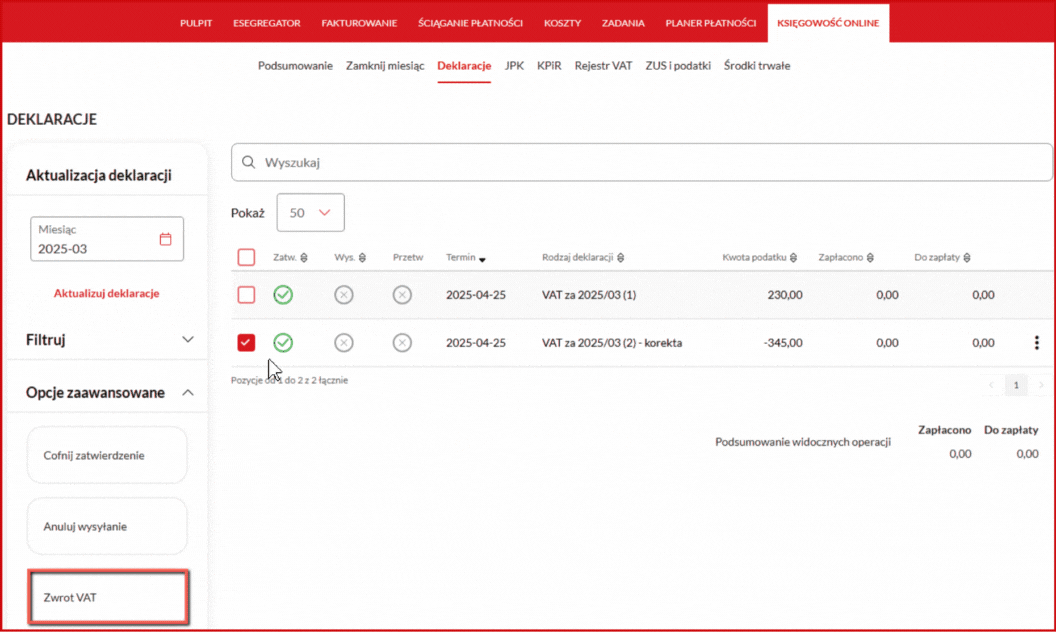Click approved checkmark icon for VAT za 2025/03 (1)
1056x632 pixels.
coord(283,295)
